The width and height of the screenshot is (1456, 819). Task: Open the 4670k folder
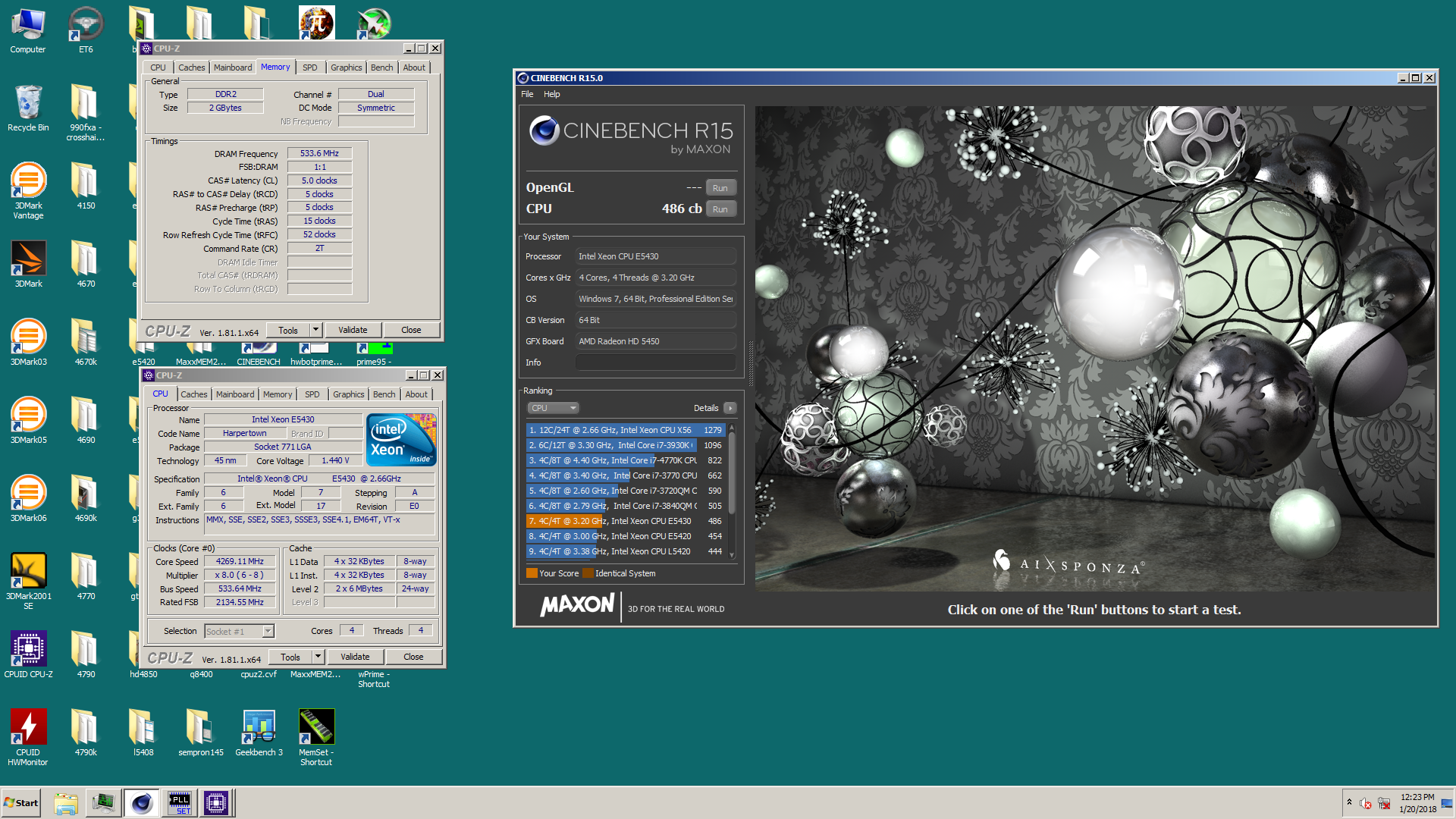pyautogui.click(x=86, y=343)
